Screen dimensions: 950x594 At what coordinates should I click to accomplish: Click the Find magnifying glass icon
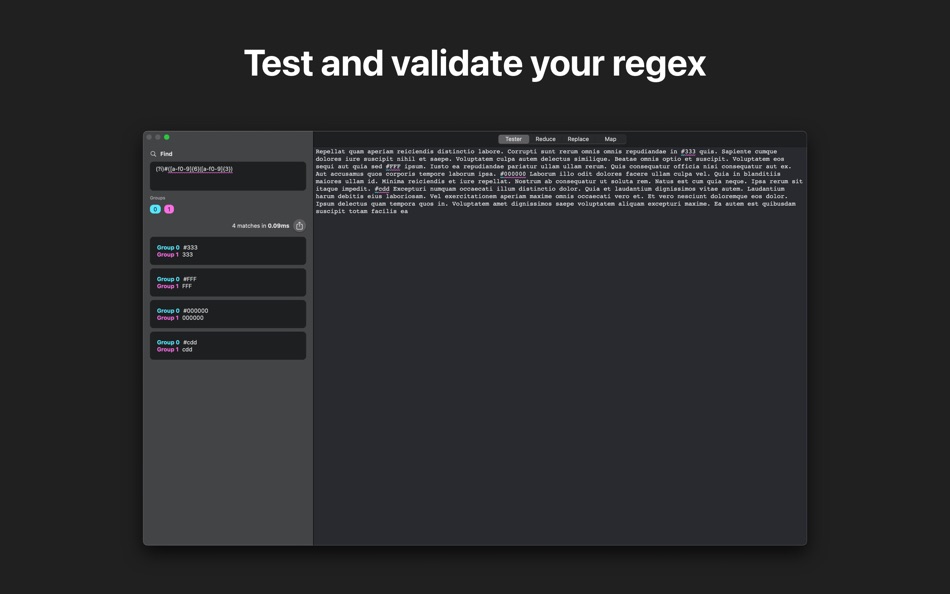point(155,154)
